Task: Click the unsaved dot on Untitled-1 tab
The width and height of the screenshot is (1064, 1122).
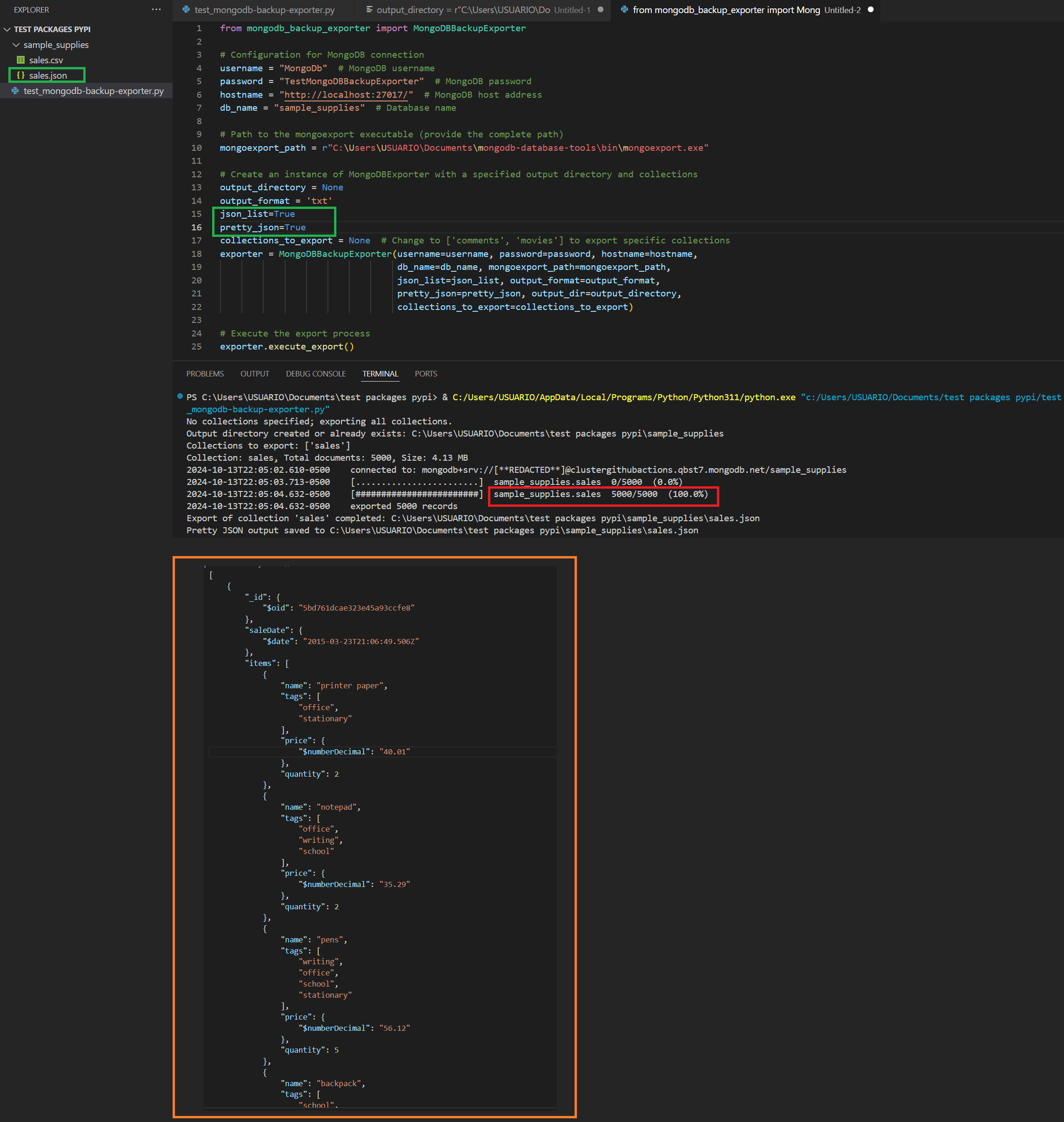Action: (601, 10)
